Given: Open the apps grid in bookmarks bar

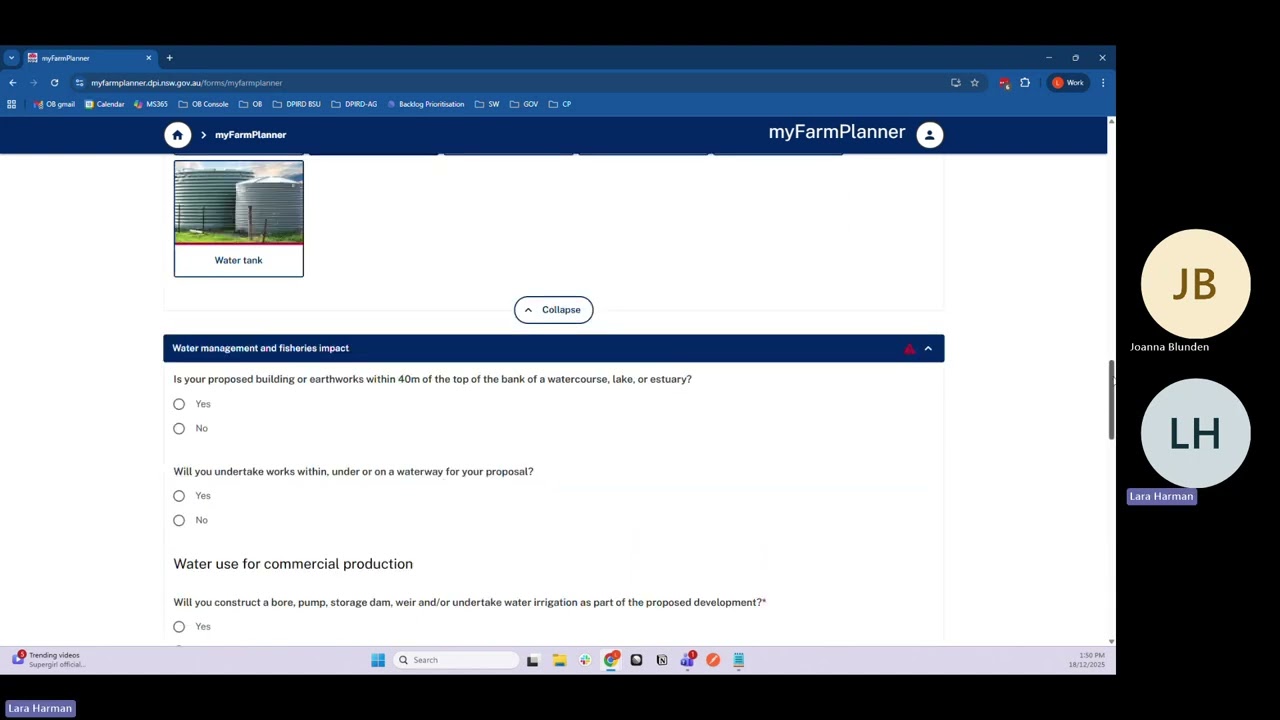Looking at the screenshot, I should click(x=11, y=104).
